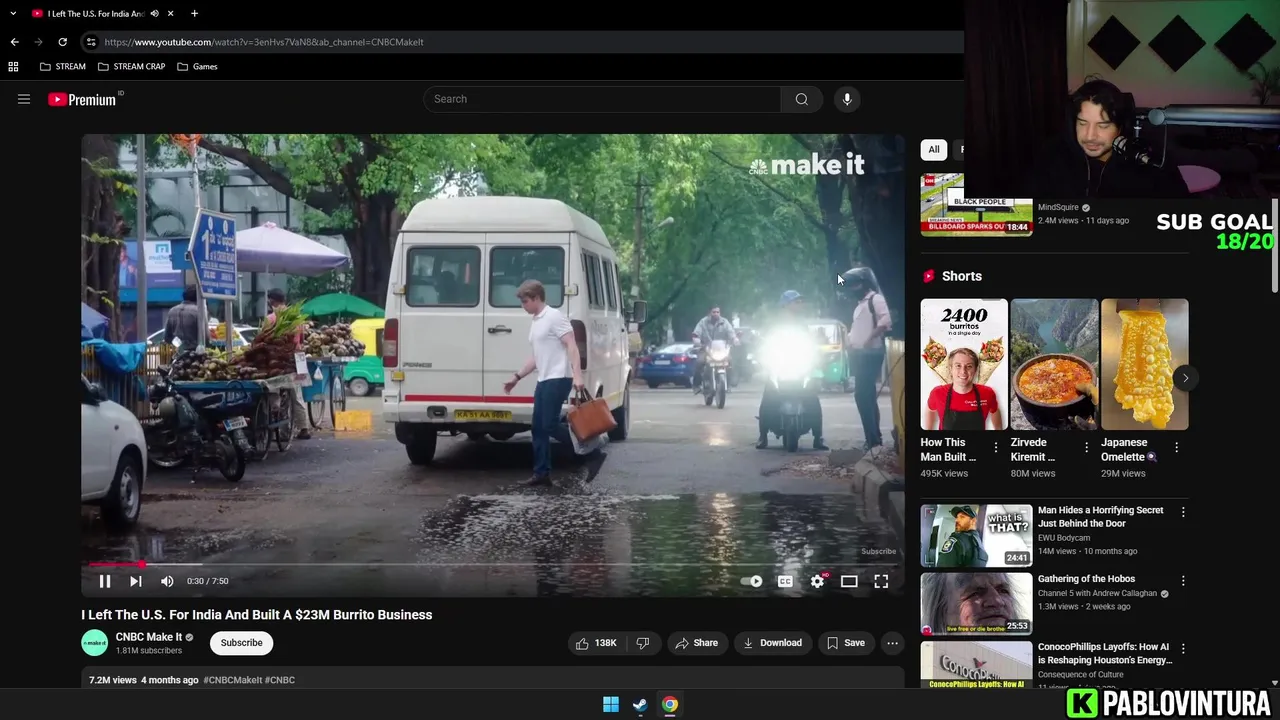
Task: Subscribe to CNBC Make It
Action: point(241,643)
